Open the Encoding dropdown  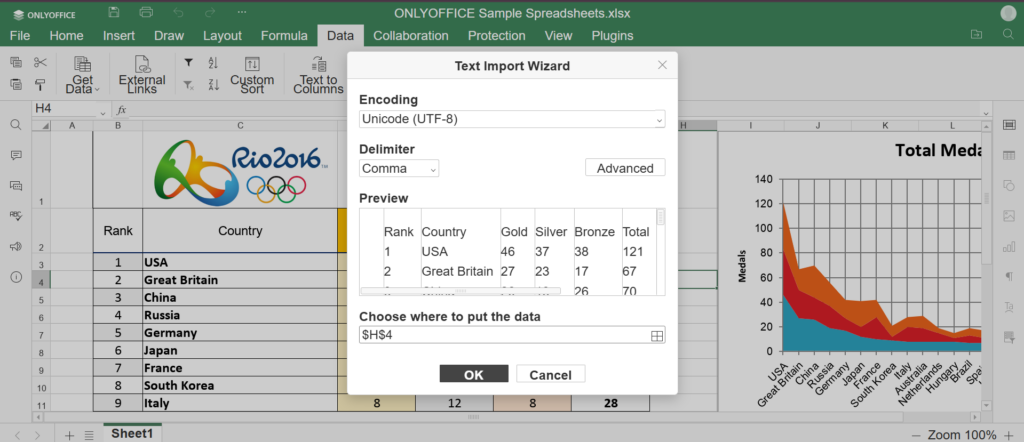511,119
